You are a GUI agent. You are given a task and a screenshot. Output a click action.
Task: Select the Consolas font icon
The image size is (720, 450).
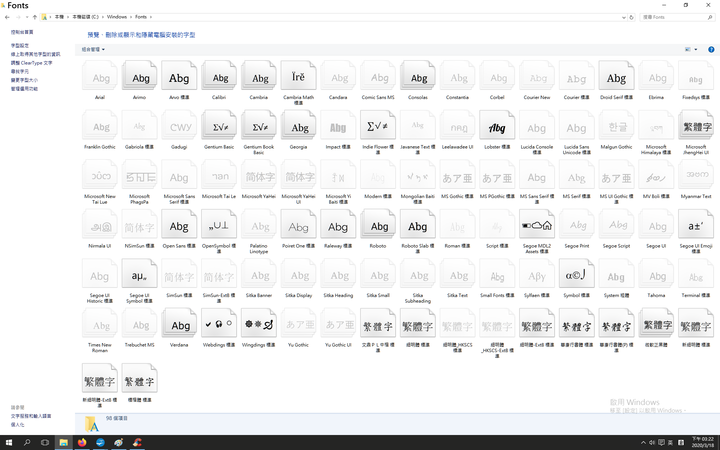tap(417, 76)
